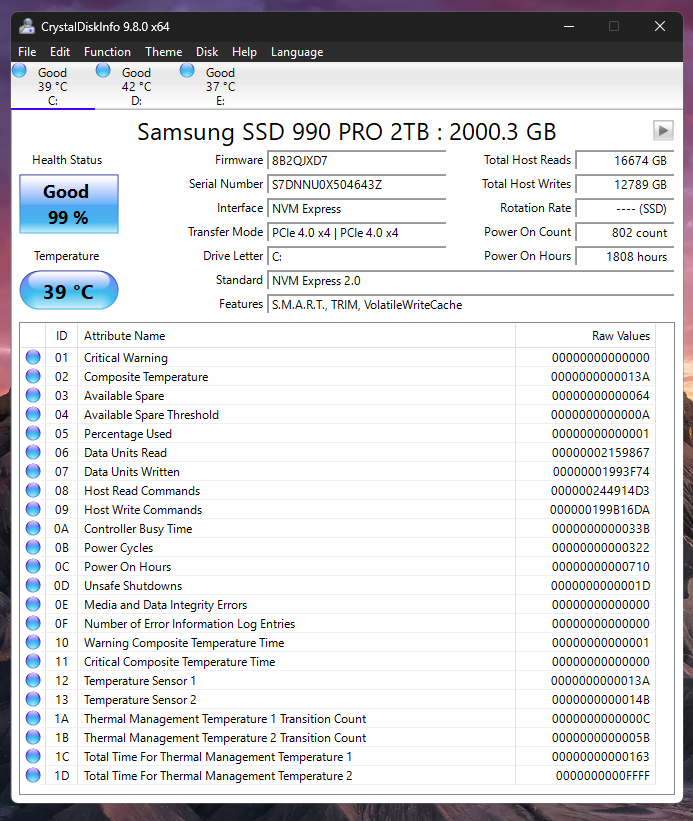Screen dimensions: 693x821
Task: Switch to the E: drive tab
Action: [220, 86]
